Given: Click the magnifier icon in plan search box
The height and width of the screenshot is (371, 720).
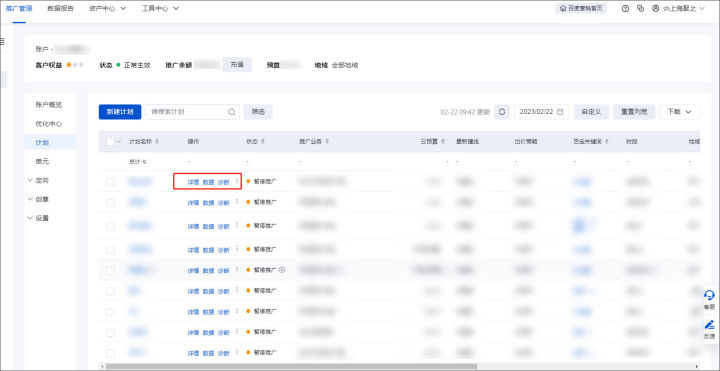Looking at the screenshot, I should 231,112.
